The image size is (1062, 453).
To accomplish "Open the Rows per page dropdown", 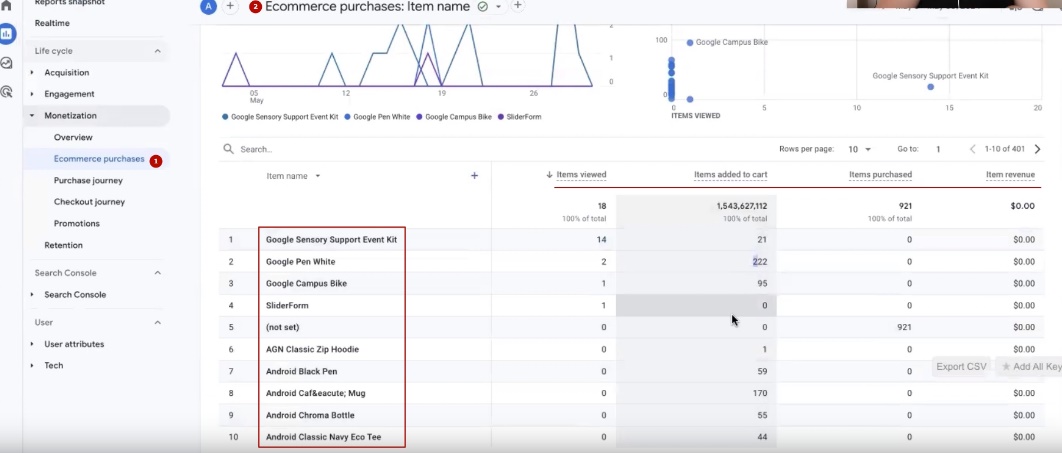I will [x=859, y=149].
